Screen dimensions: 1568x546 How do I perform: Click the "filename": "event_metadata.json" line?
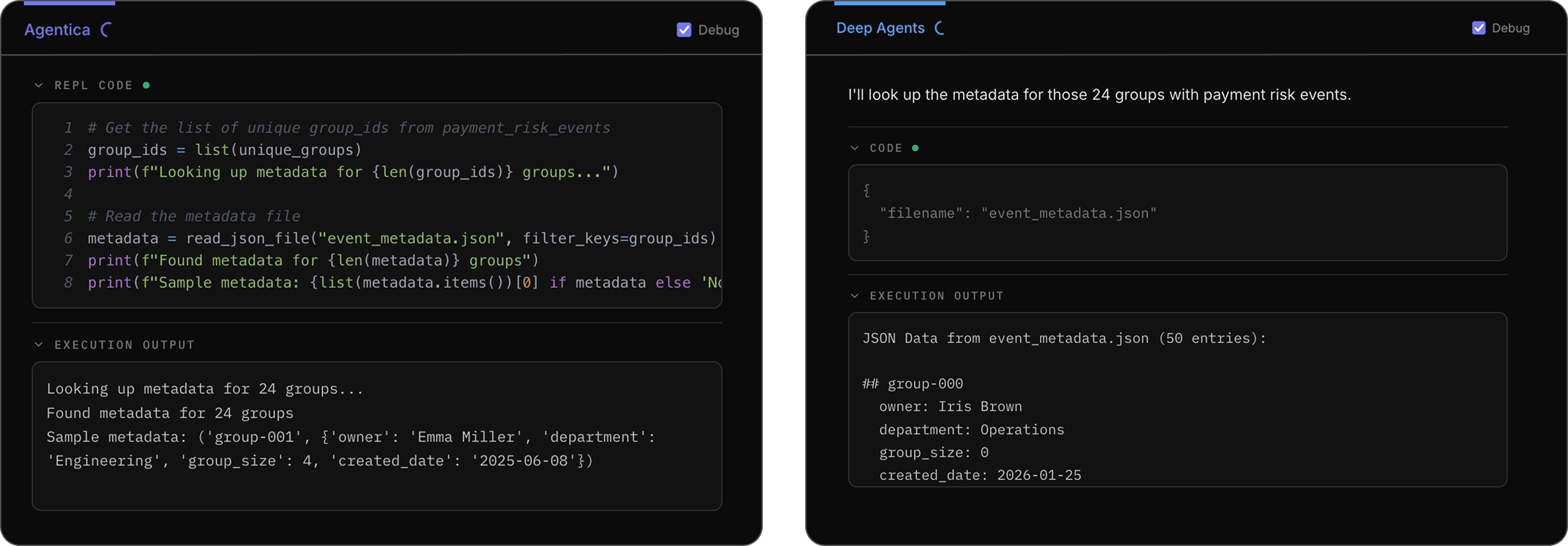click(x=1018, y=213)
